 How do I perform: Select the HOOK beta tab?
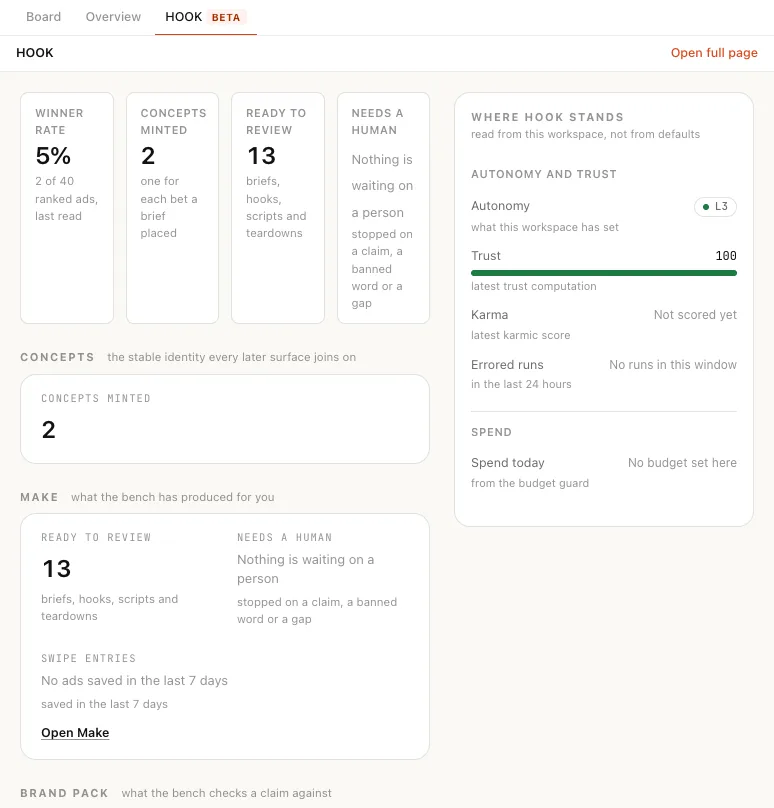(206, 17)
